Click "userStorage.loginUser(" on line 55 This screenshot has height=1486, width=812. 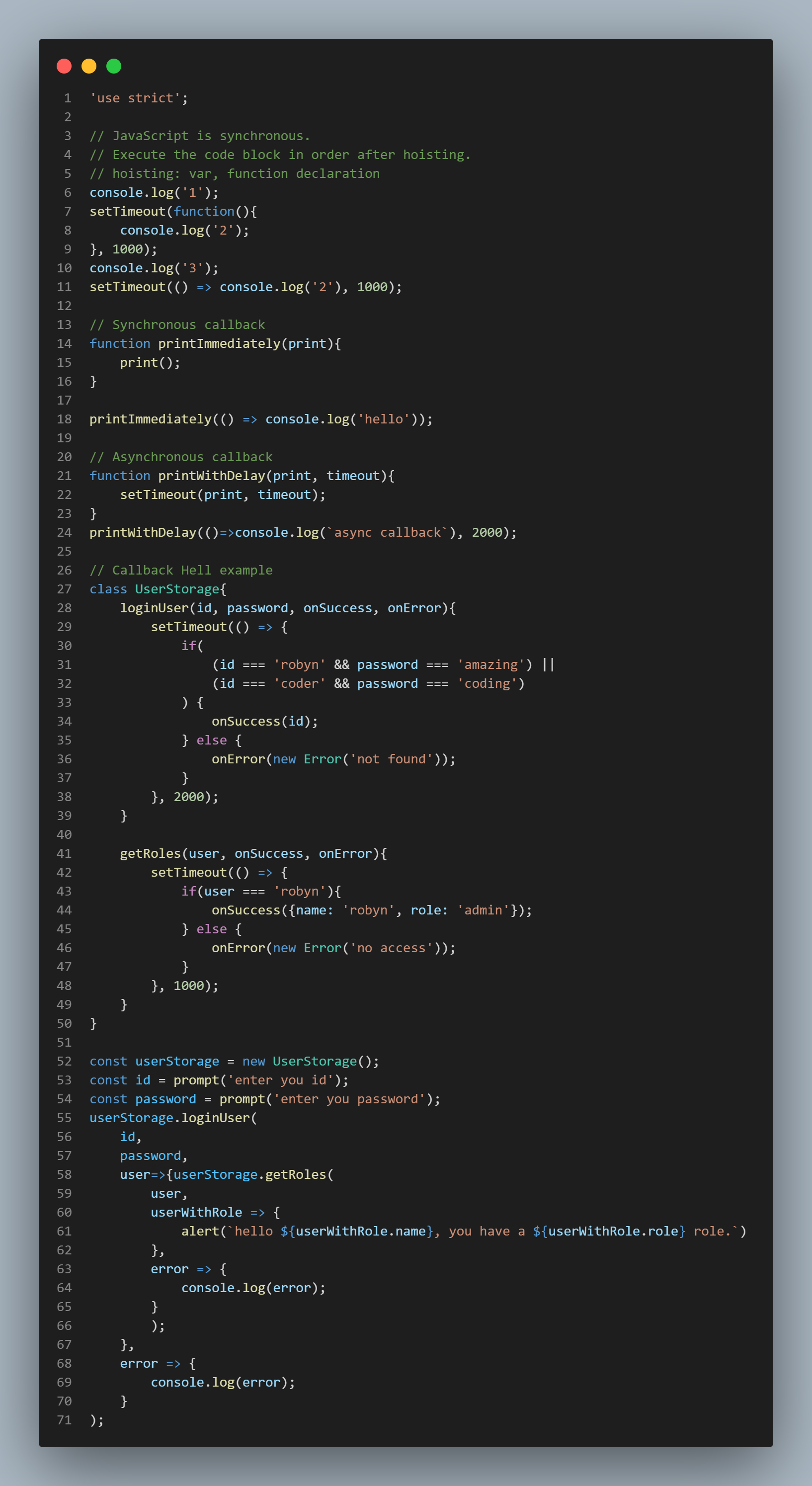tap(173, 1118)
